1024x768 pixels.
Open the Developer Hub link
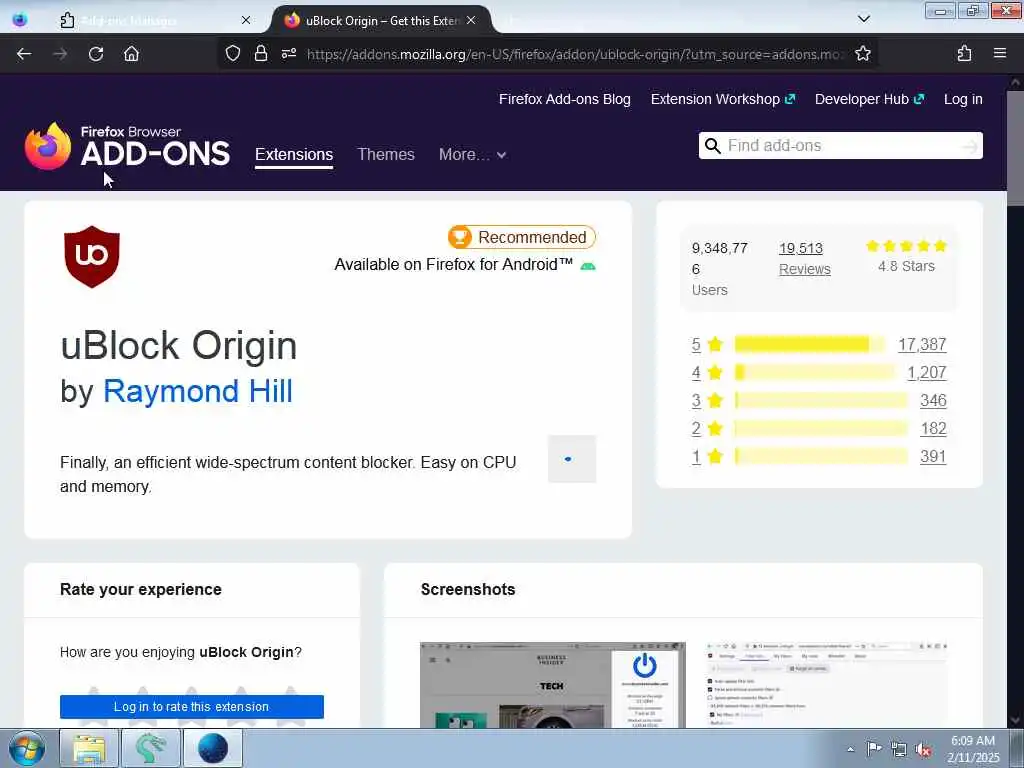(x=869, y=99)
